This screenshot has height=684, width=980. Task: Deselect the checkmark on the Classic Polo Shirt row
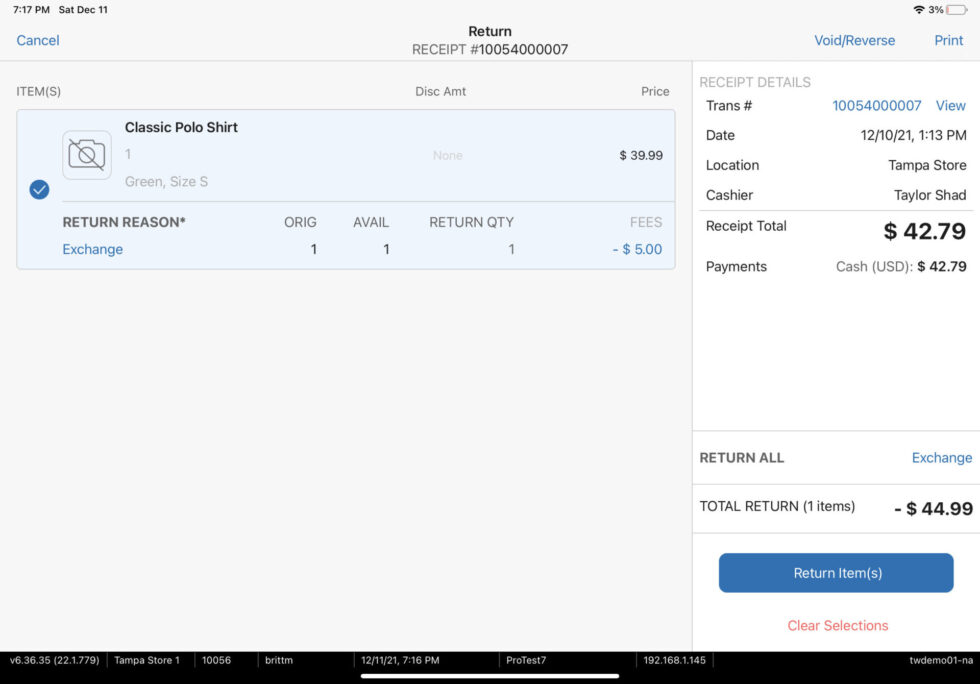(x=39, y=189)
